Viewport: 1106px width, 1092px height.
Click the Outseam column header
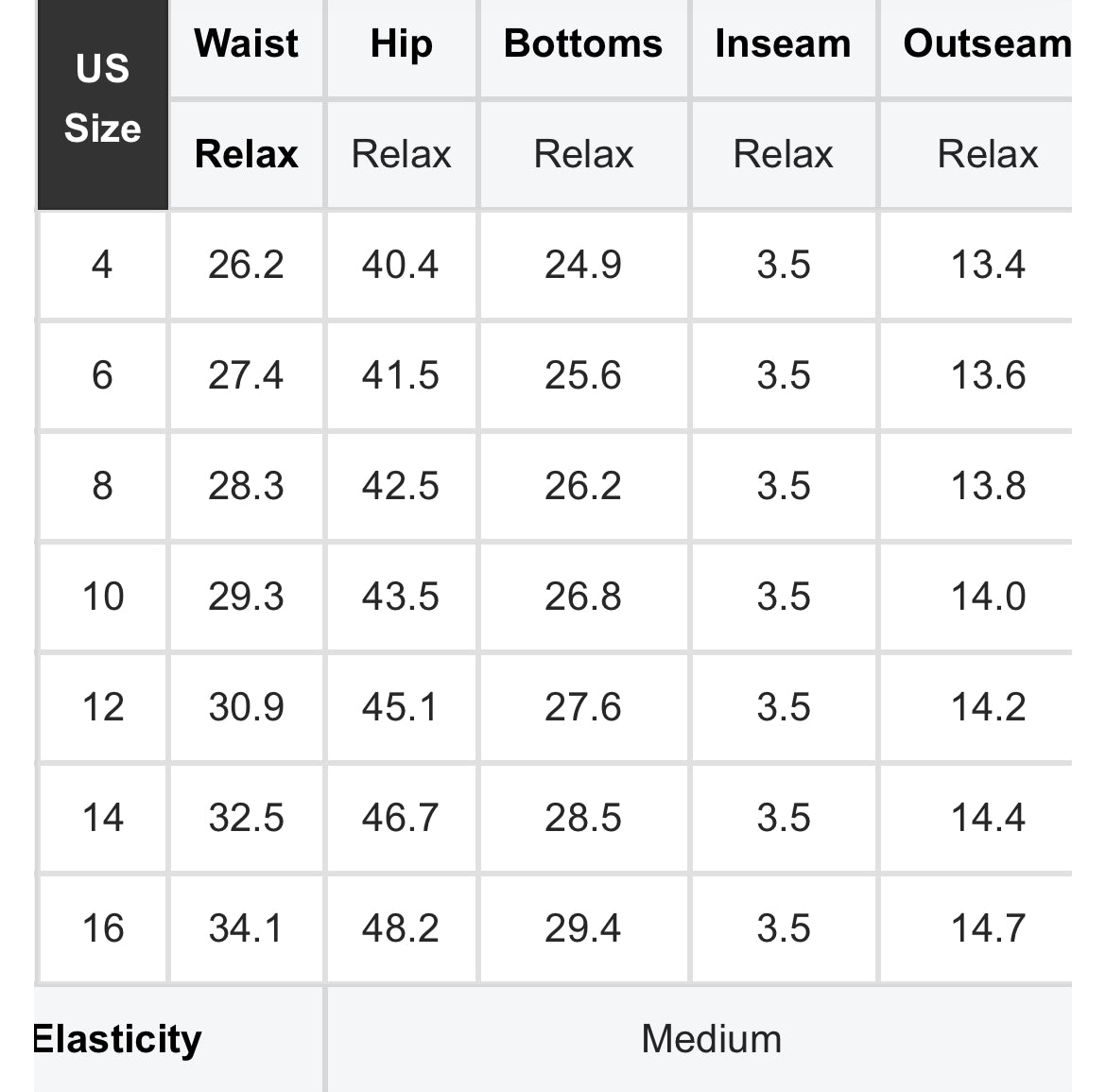pyautogui.click(x=986, y=44)
